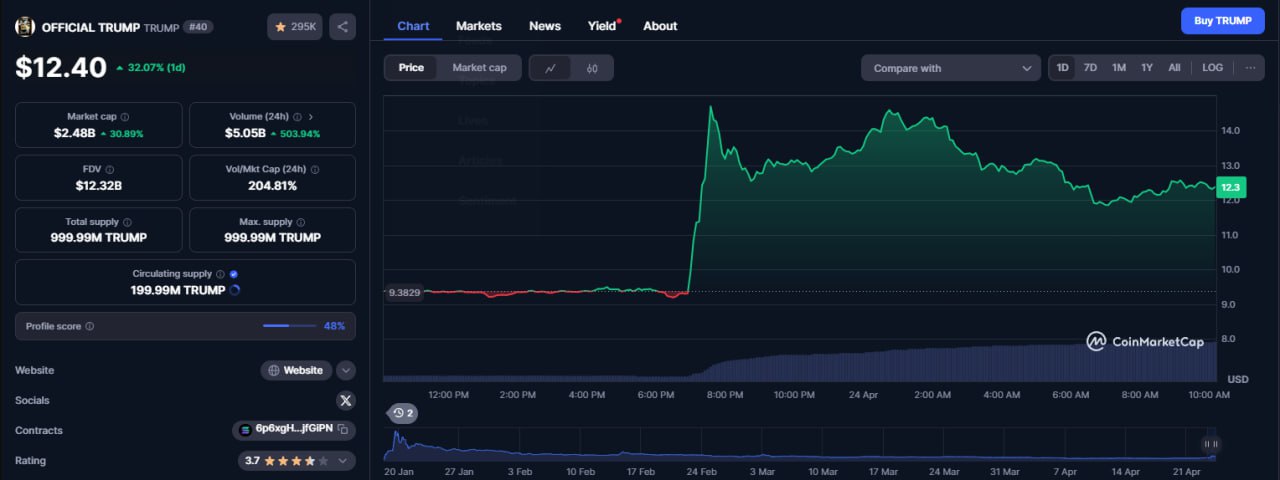The image size is (1280, 480).
Task: Switch to candlestick chart view
Action: (x=592, y=68)
